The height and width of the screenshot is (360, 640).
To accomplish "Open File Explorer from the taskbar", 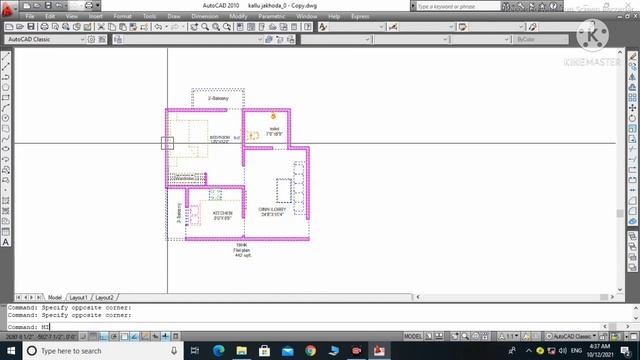I will [x=242, y=351].
